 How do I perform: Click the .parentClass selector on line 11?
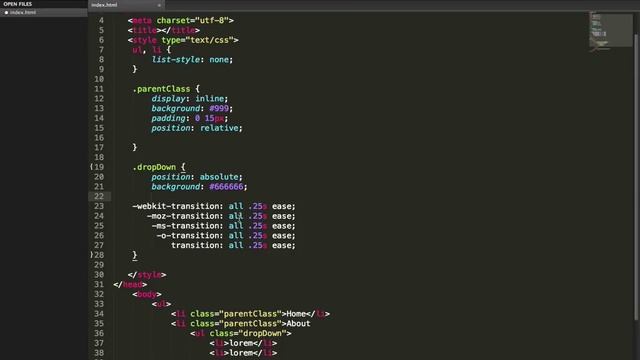tap(162, 89)
